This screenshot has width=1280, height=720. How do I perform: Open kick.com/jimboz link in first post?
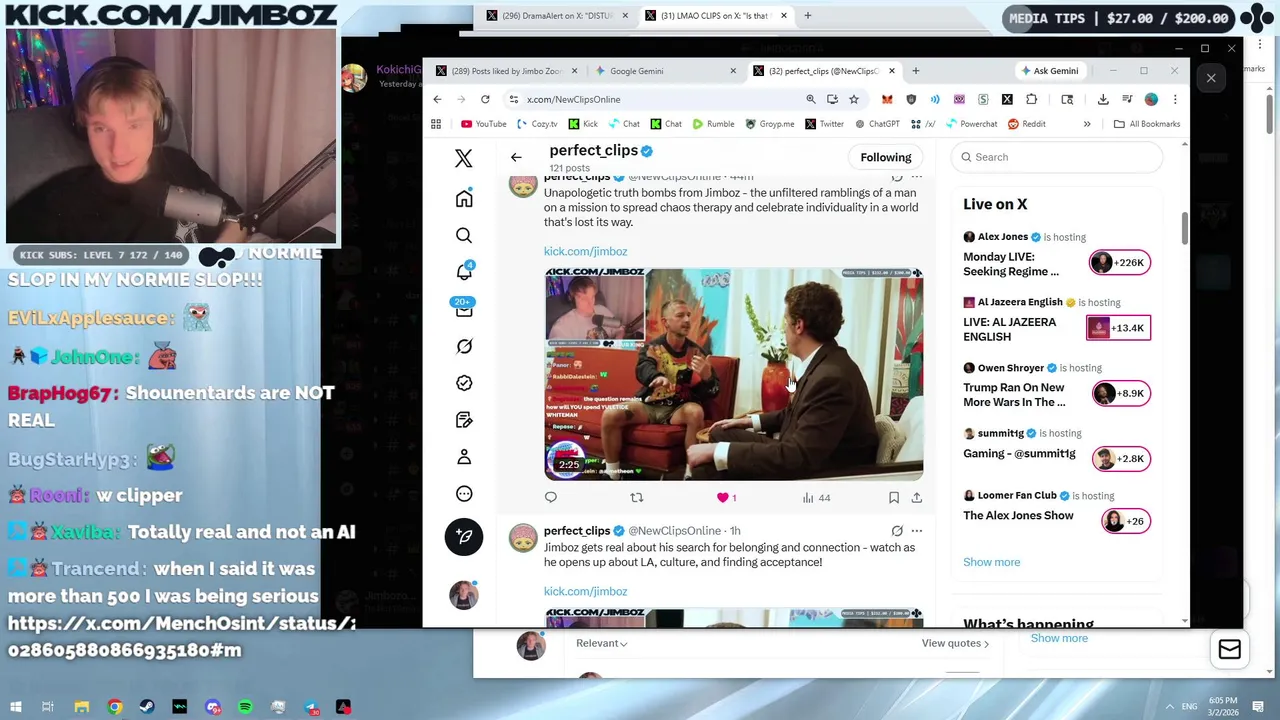(x=585, y=251)
